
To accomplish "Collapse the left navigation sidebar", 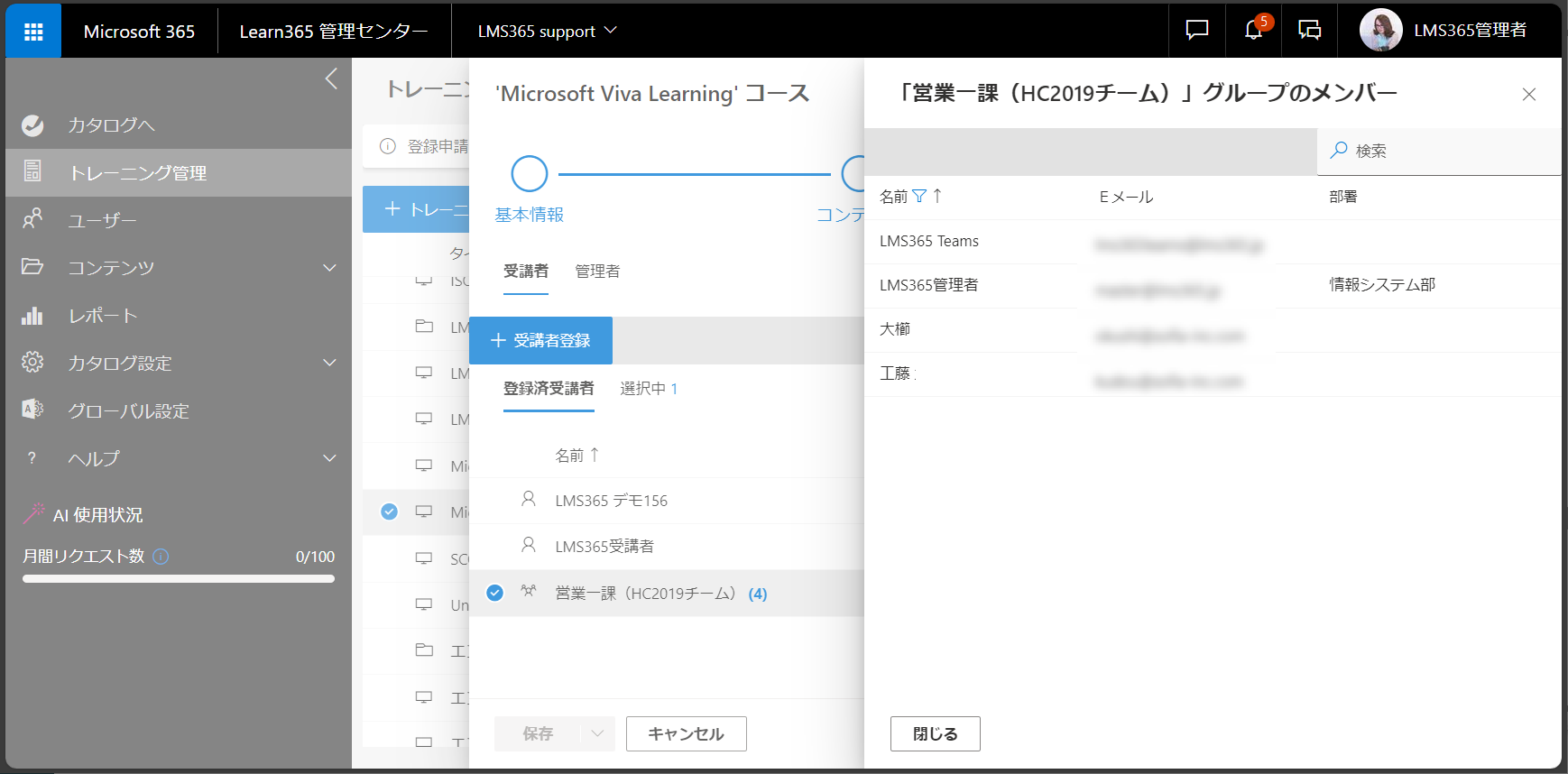I will point(331,79).
